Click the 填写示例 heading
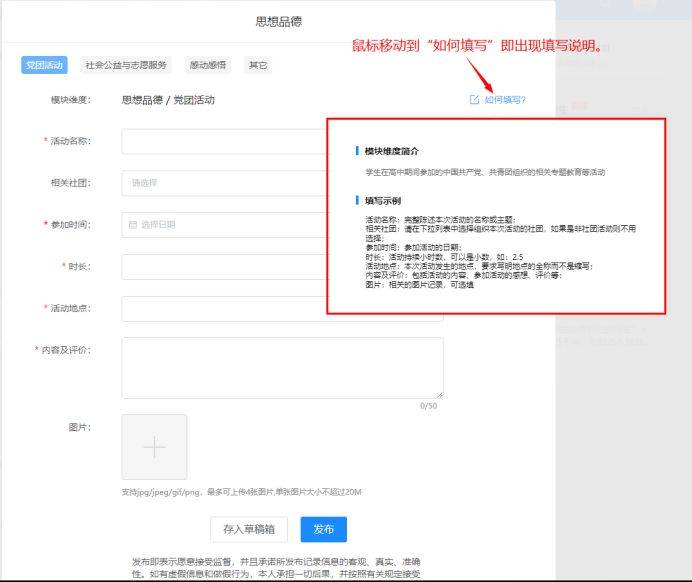The width and height of the screenshot is (692, 582). 383,201
